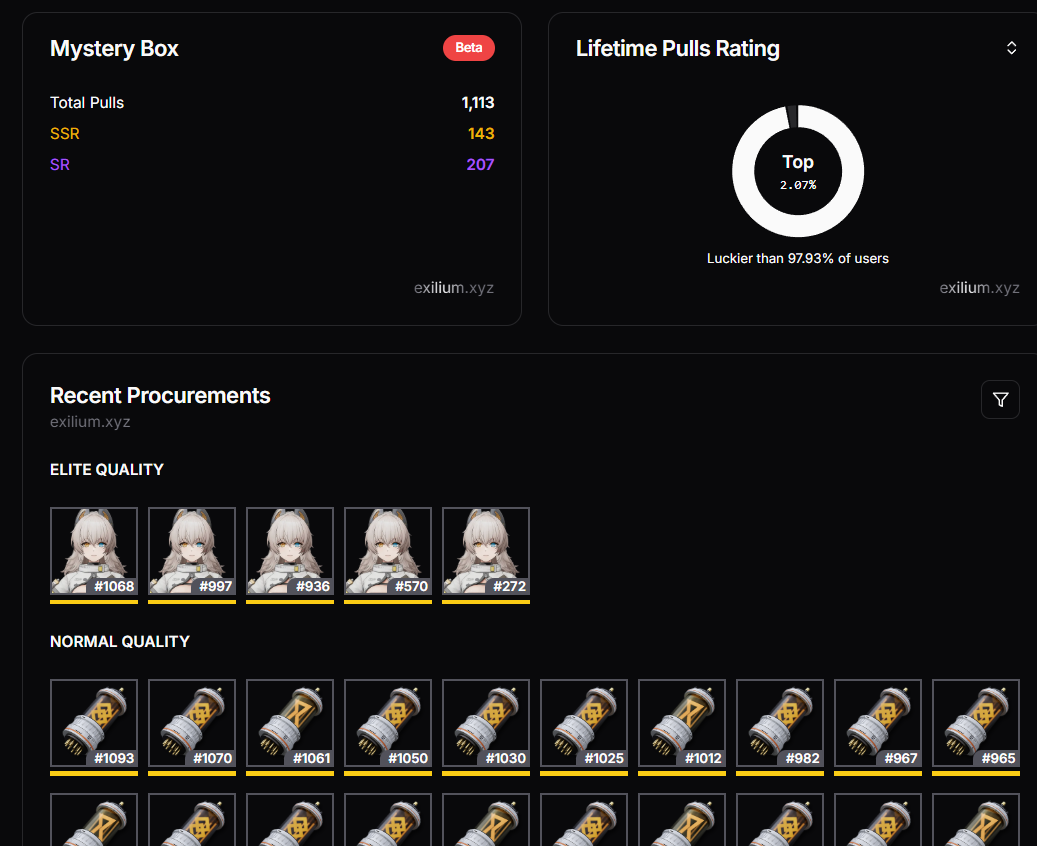Click the SSR label

tap(65, 134)
